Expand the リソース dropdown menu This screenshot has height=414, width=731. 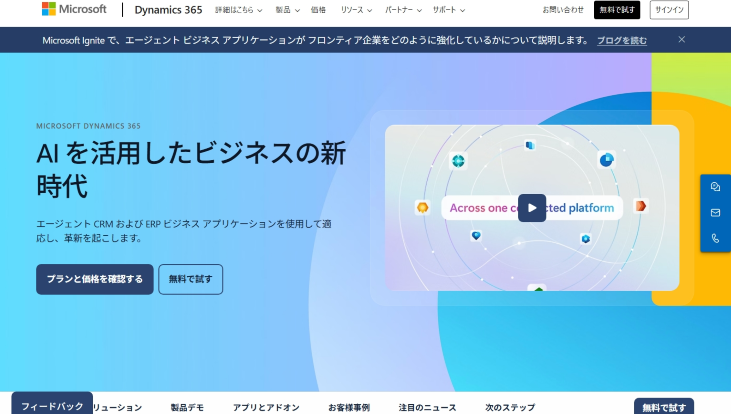click(358, 10)
